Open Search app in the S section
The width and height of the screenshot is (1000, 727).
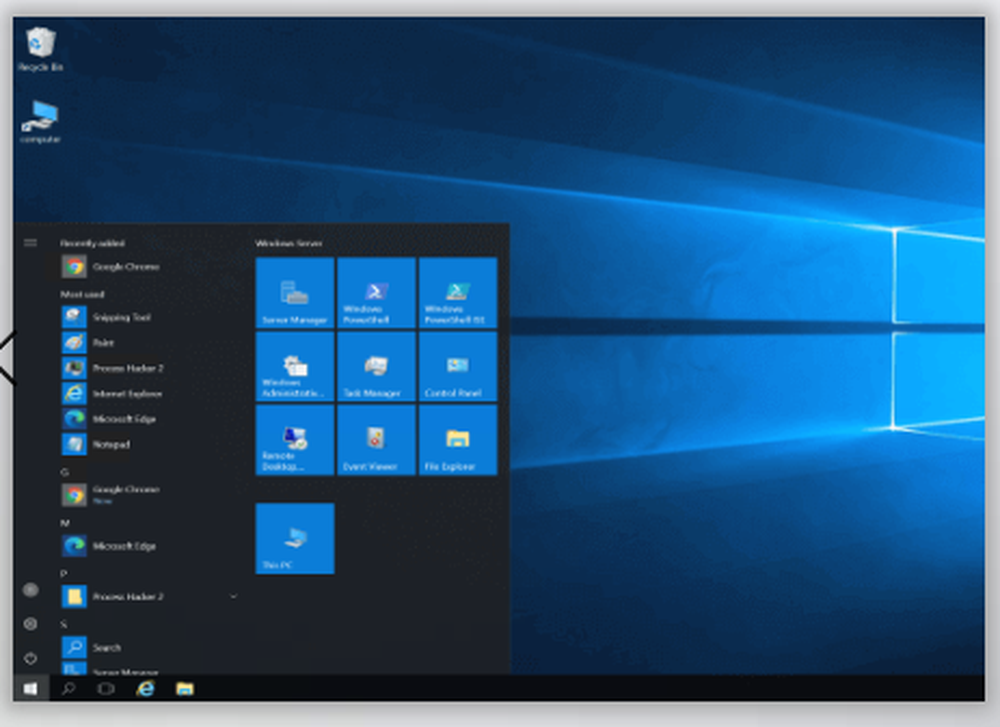tap(148, 647)
